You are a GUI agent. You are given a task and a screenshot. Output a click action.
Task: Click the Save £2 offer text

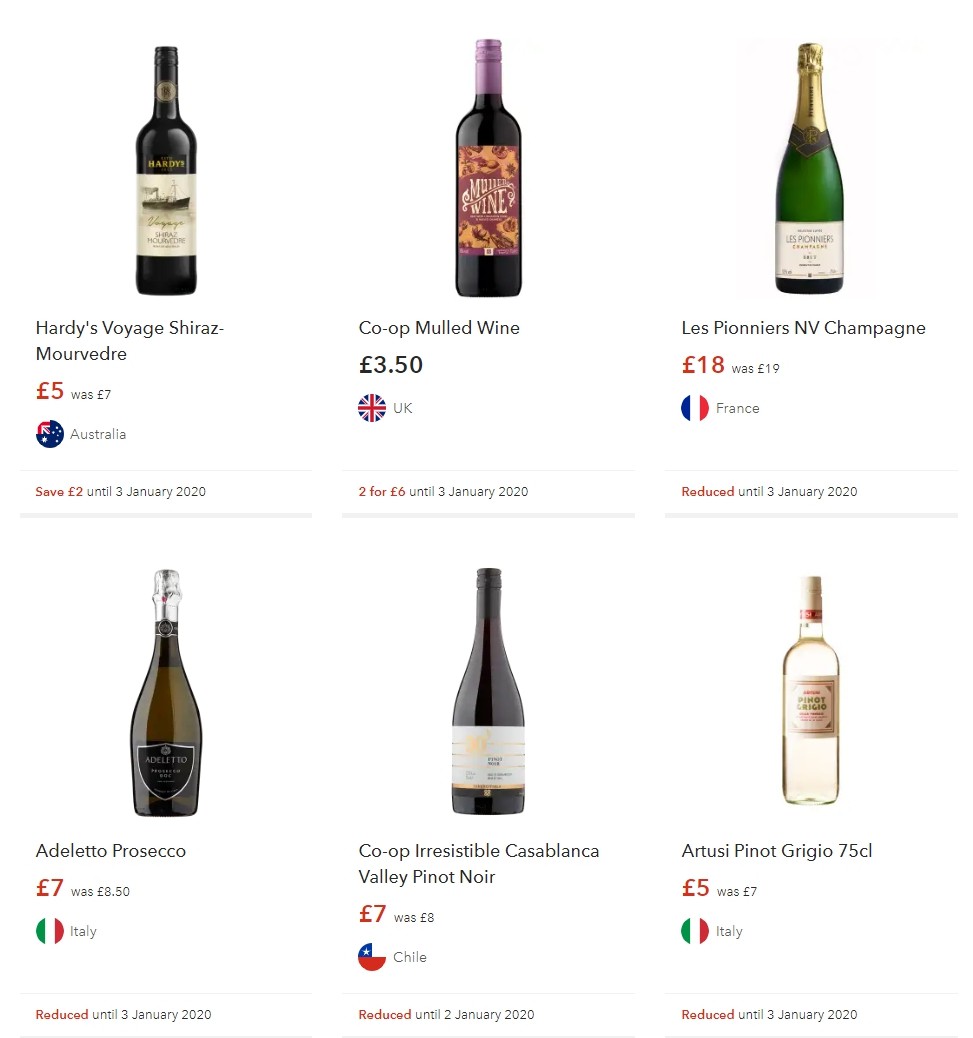pyautogui.click(x=59, y=492)
